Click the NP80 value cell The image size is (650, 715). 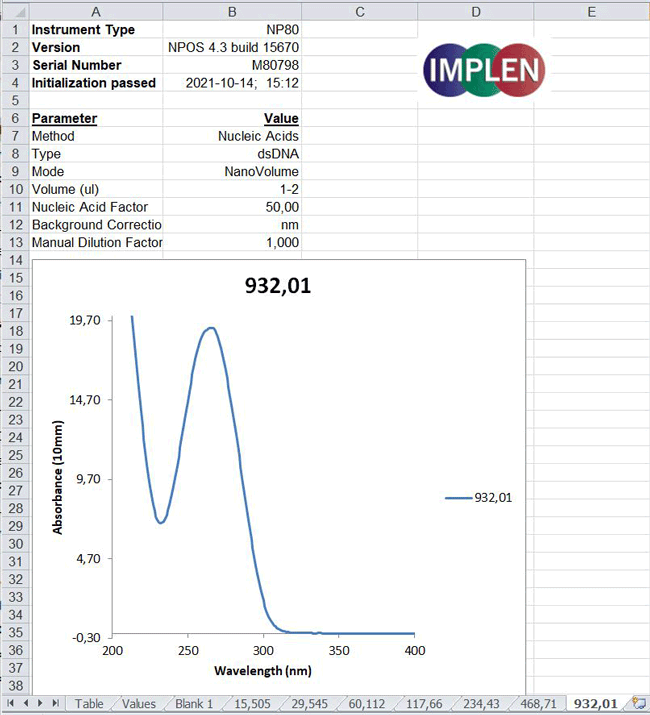coord(232,30)
